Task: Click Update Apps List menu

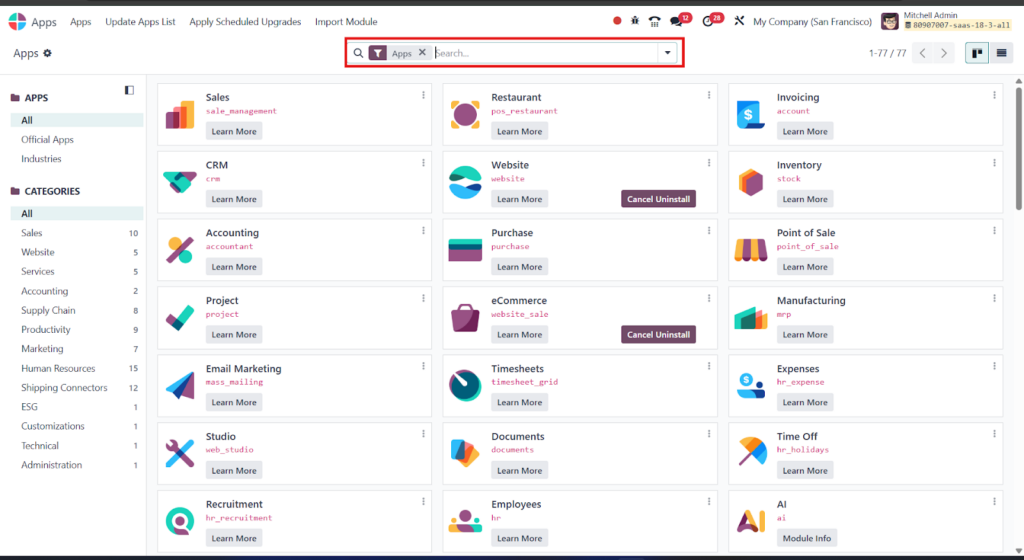Action: [140, 22]
